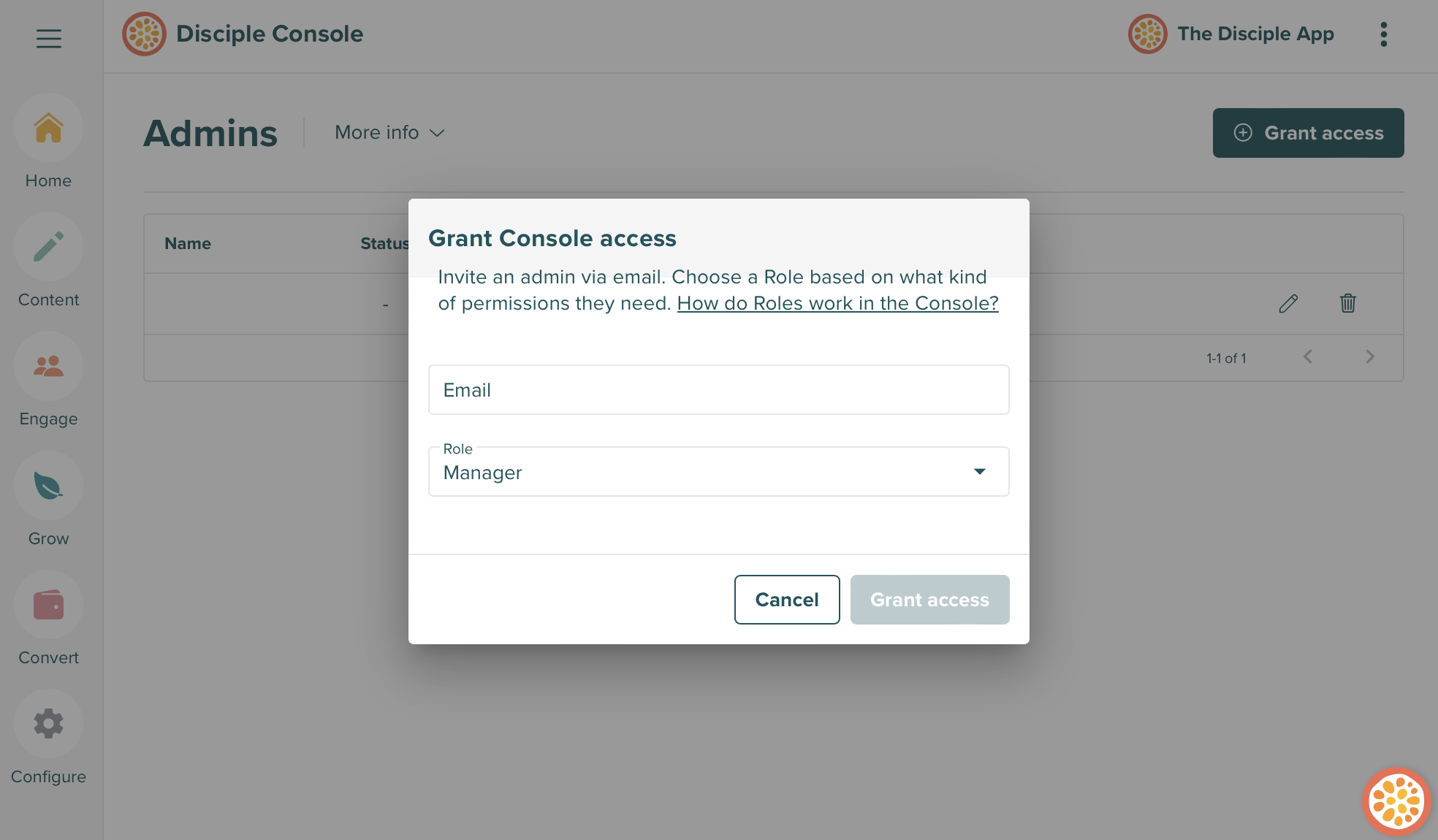
Task: Open Configure with the gear icon
Action: pyautogui.click(x=48, y=723)
